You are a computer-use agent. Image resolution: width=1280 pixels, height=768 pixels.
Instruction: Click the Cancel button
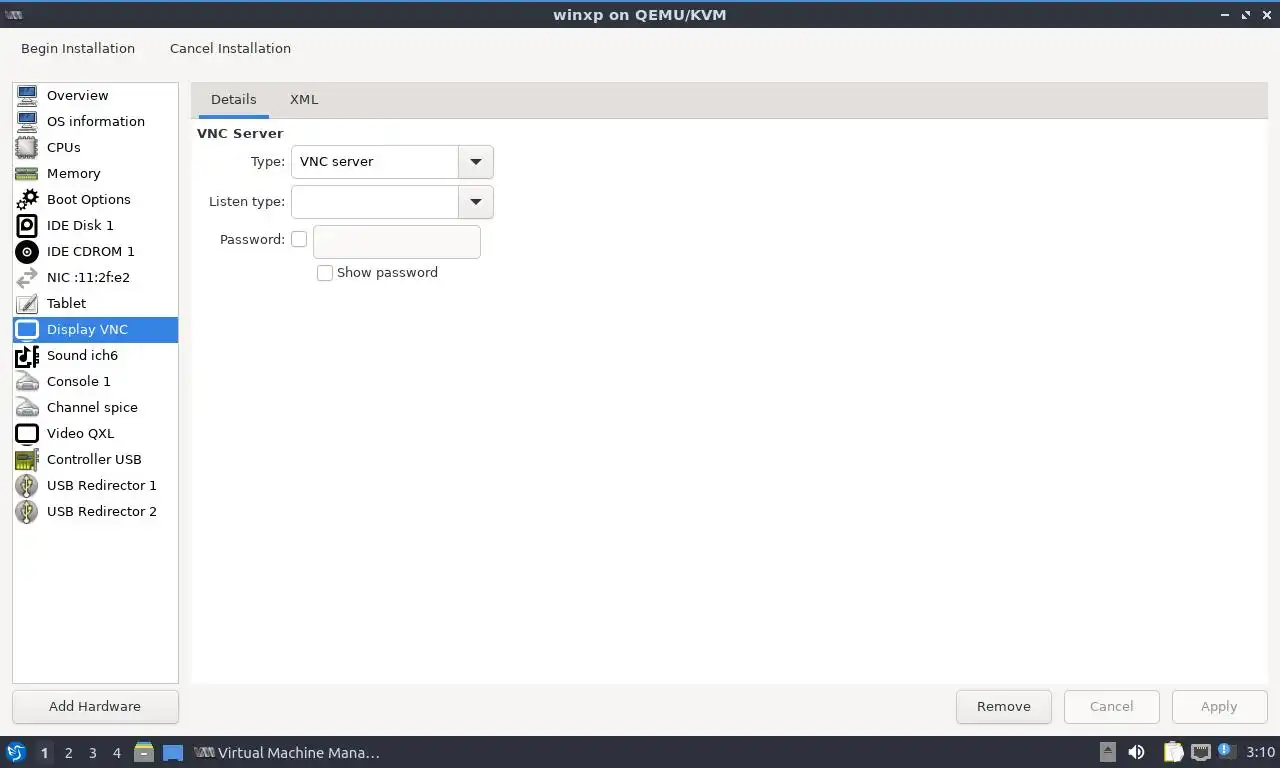(1112, 706)
